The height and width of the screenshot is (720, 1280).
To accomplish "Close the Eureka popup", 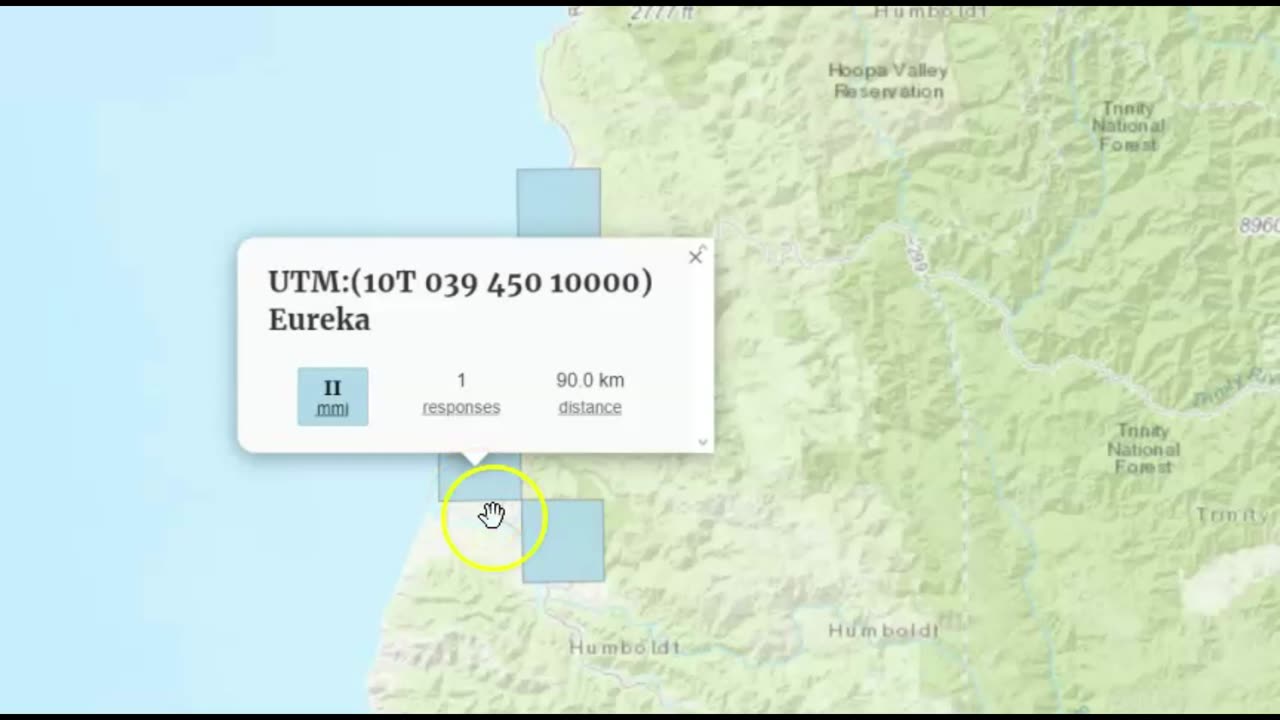I will point(696,257).
